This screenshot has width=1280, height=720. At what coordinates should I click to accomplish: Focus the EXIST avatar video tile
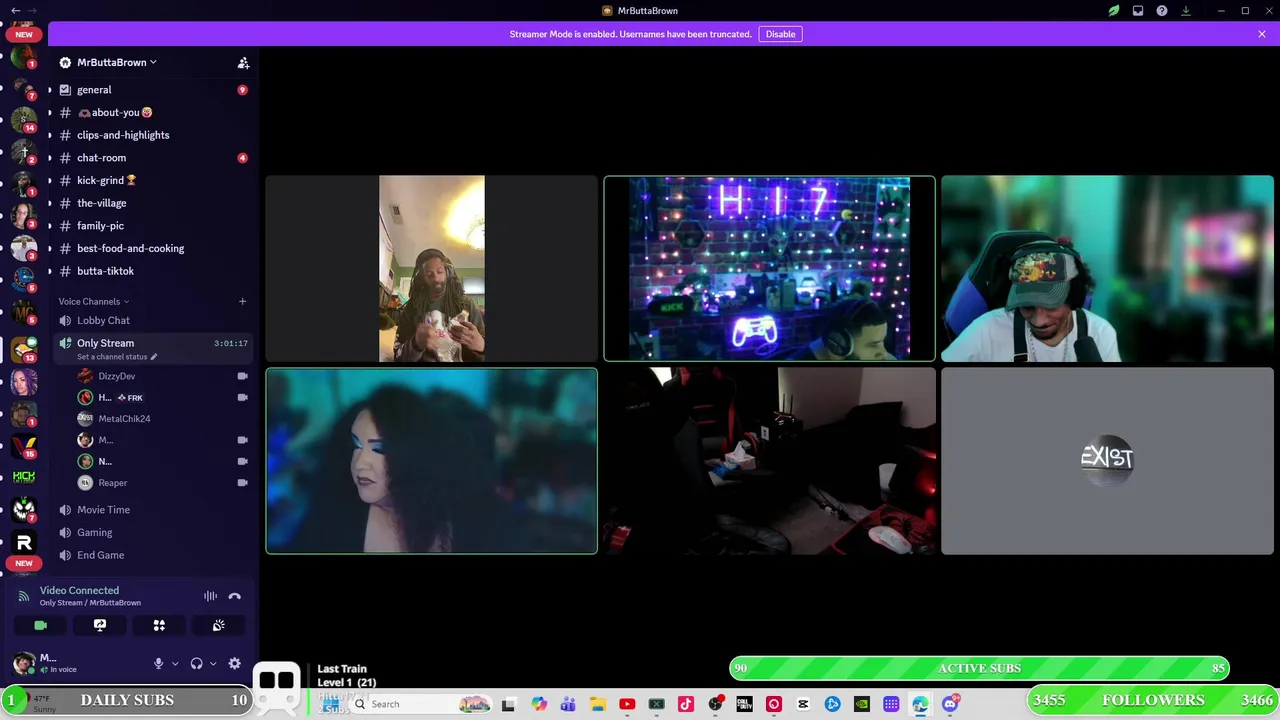point(1107,460)
